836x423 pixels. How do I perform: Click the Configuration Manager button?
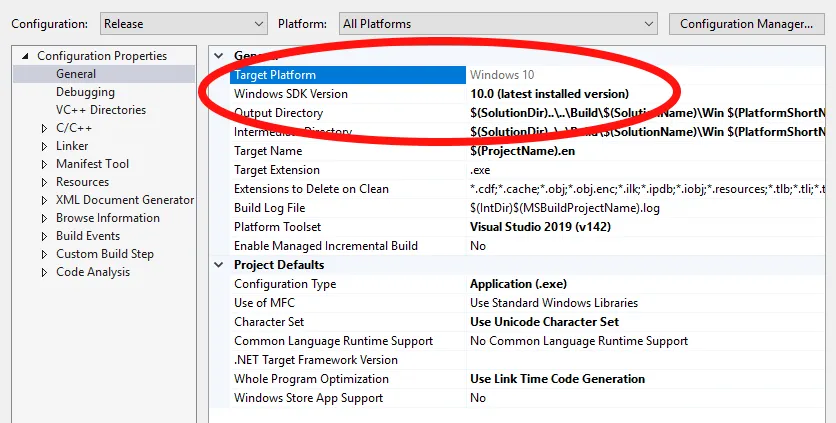click(x=746, y=23)
